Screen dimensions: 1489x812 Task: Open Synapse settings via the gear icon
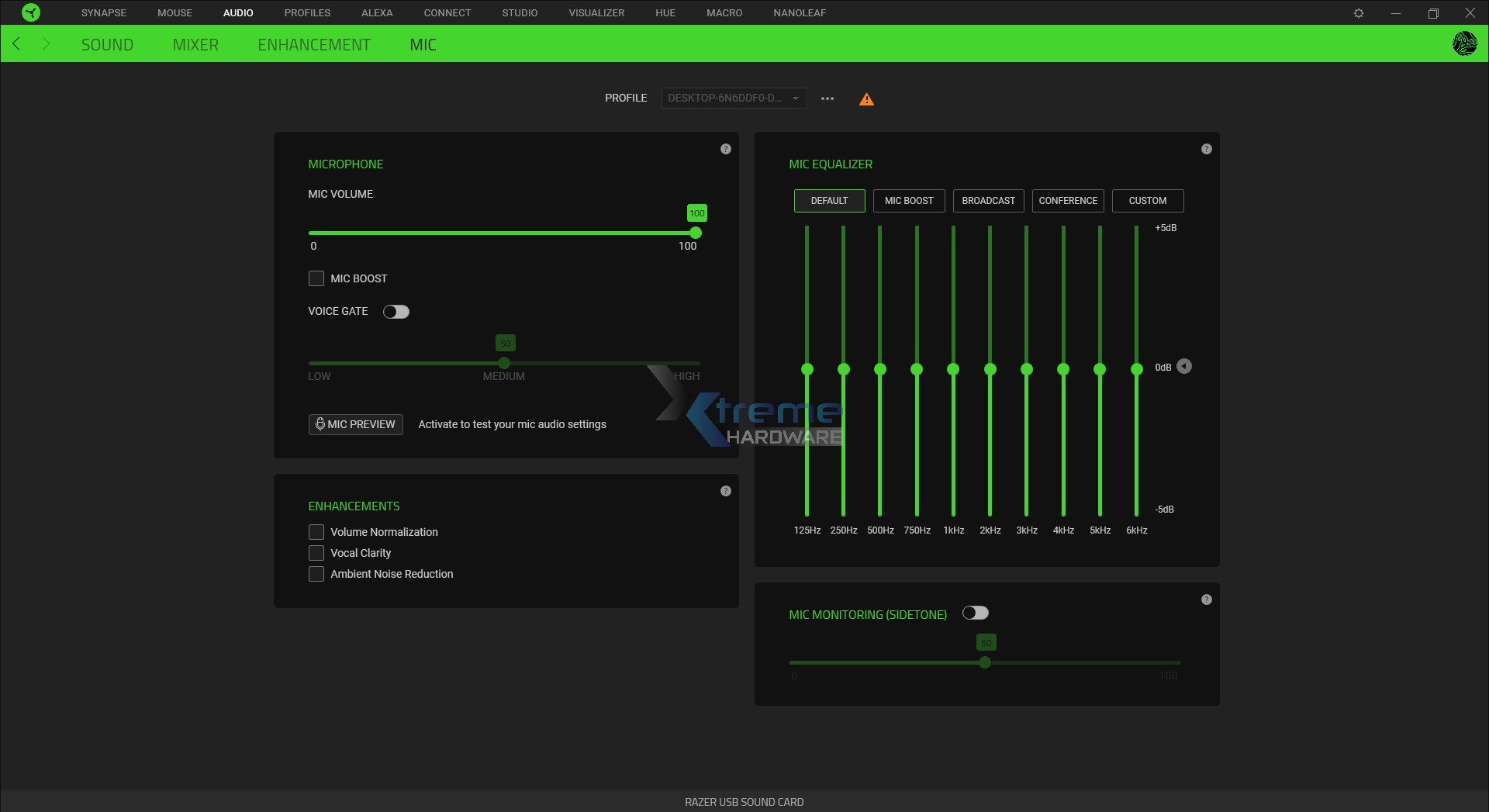pos(1359,12)
